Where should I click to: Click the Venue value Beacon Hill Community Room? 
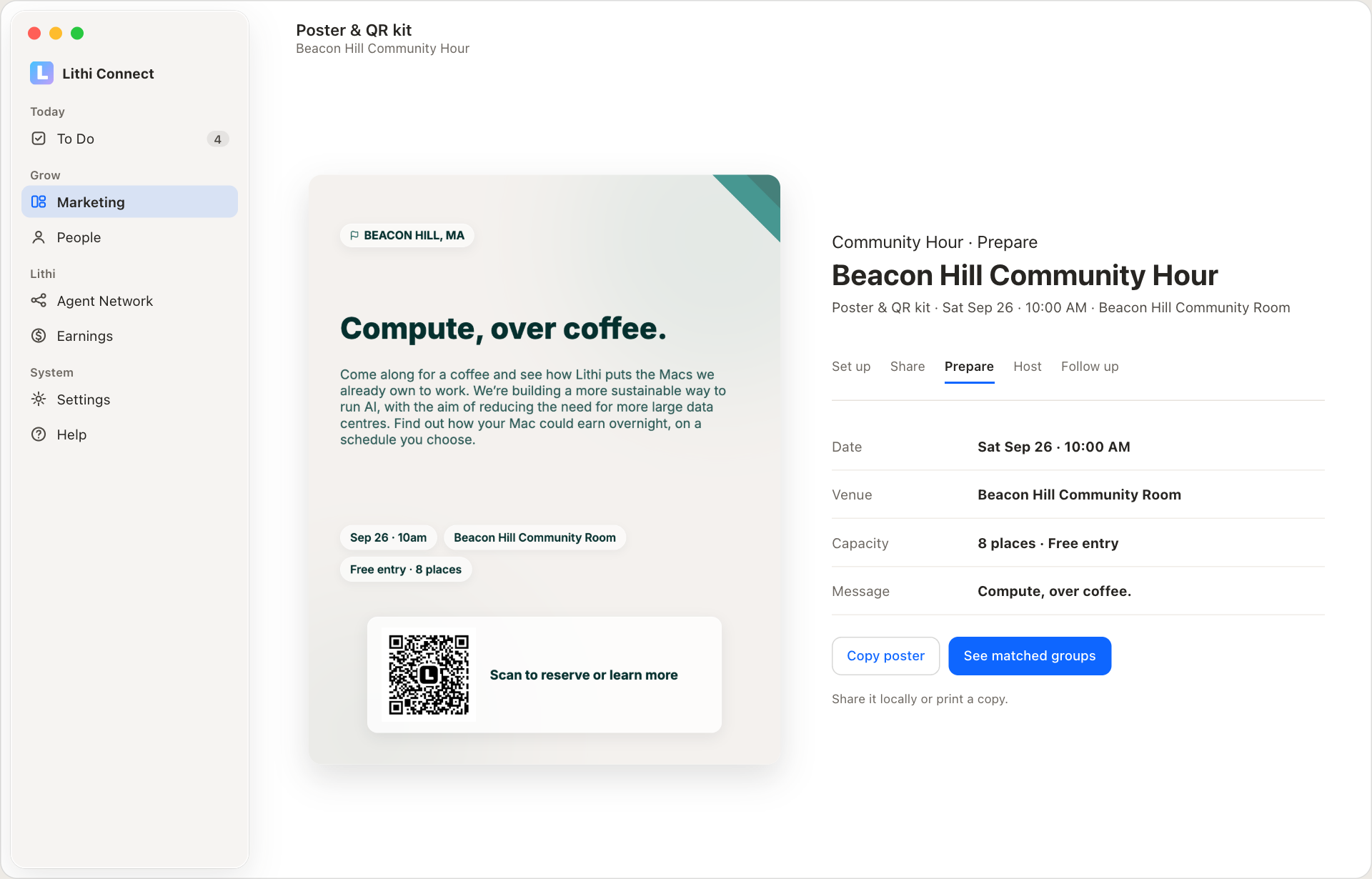[1079, 495]
